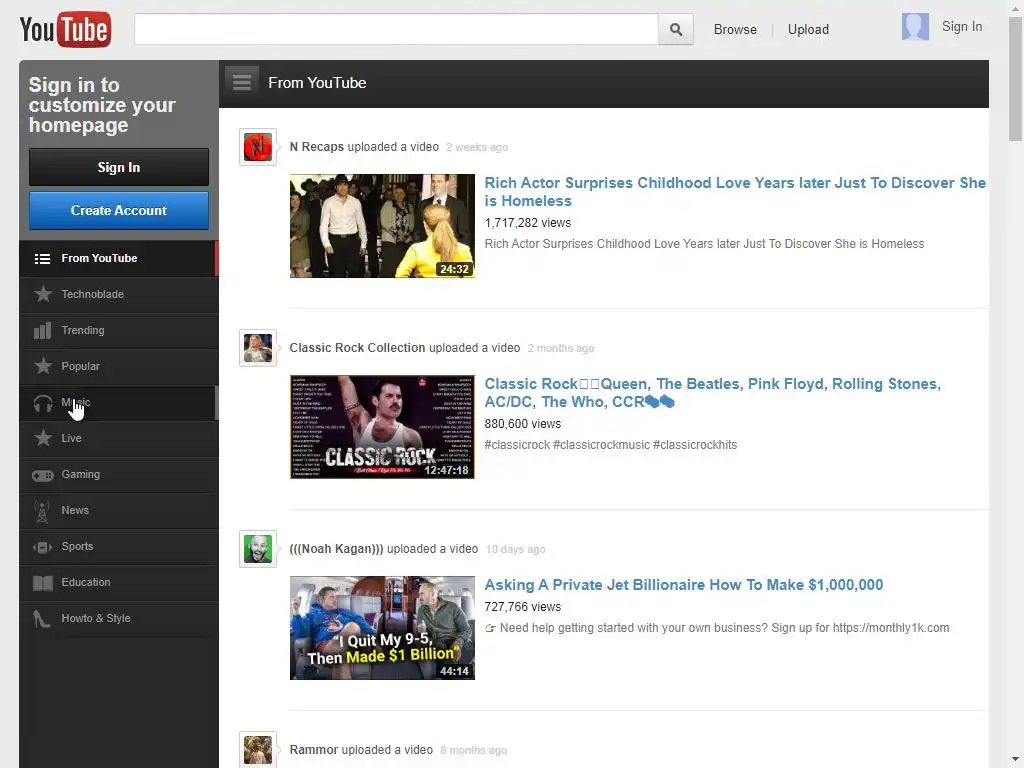Click the magnifying glass search button
1024x768 pixels.
[676, 29]
